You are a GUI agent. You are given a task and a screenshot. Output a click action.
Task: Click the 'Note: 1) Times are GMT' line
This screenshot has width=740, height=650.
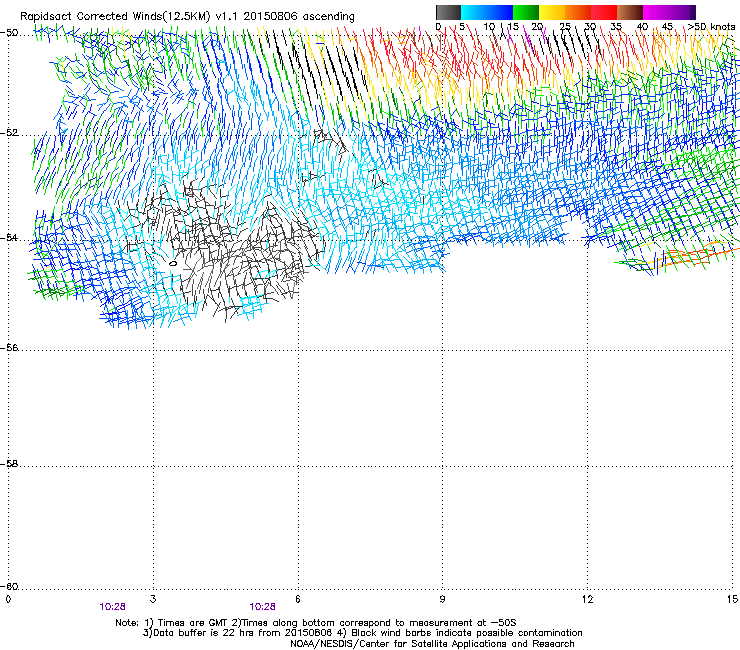[x=315, y=623]
